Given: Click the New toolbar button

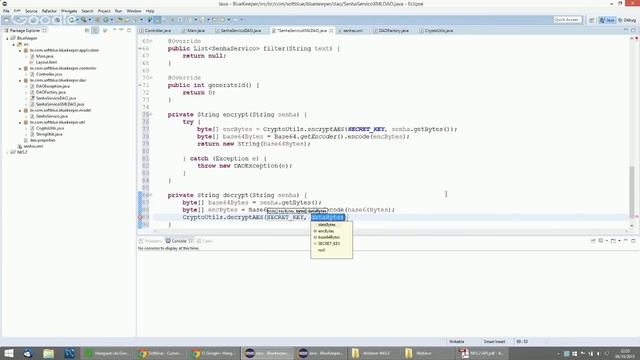Looking at the screenshot, I should tap(7, 20).
